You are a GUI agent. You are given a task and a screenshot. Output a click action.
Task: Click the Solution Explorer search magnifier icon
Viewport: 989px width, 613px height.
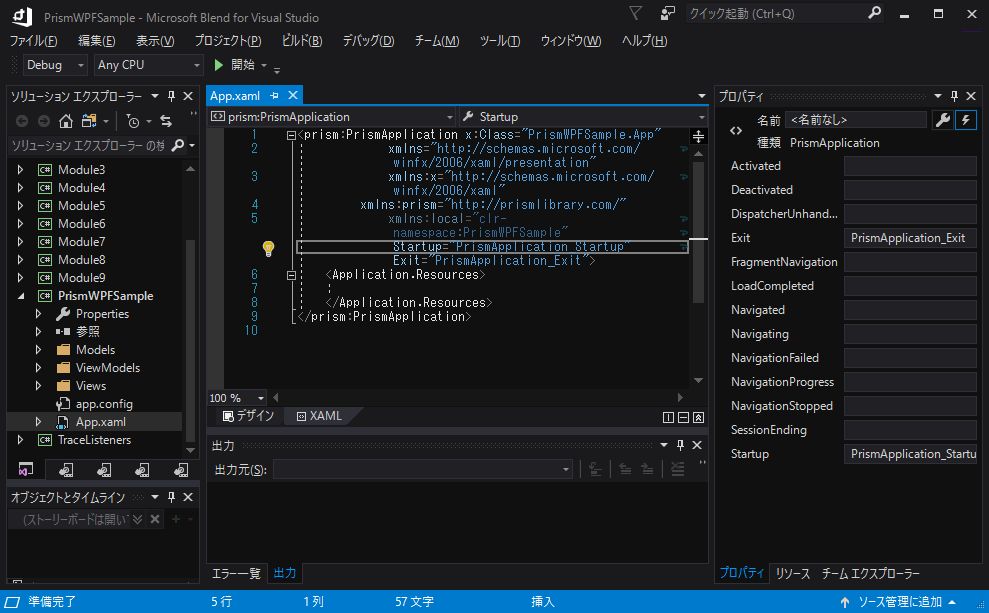[x=178, y=145]
